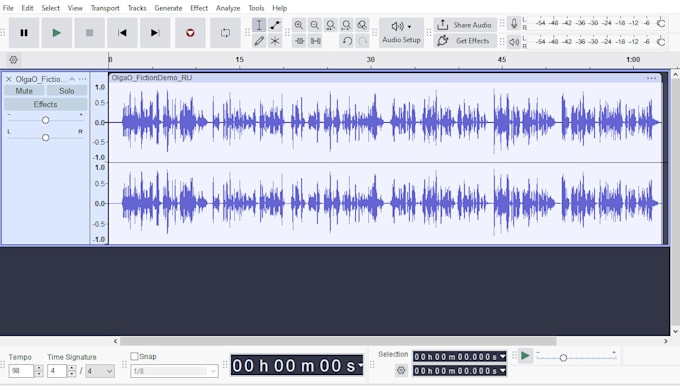Image resolution: width=680 pixels, height=386 pixels.
Task: Click the microphone record meter icon
Action: [x=514, y=23]
